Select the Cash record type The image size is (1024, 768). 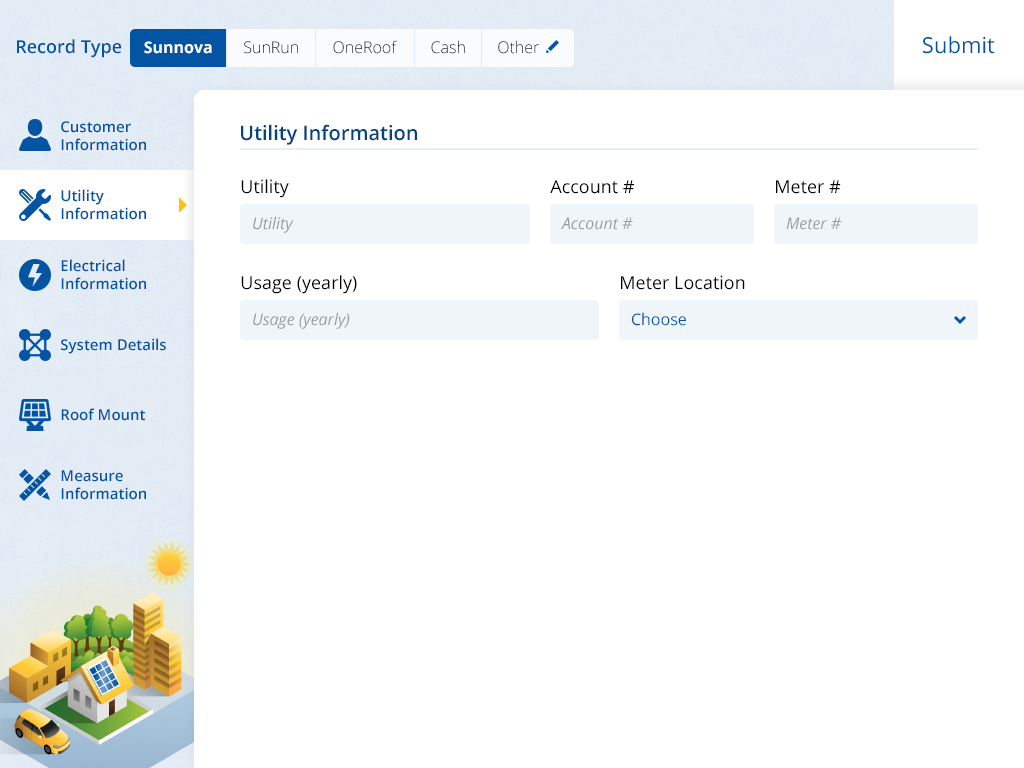tap(448, 48)
